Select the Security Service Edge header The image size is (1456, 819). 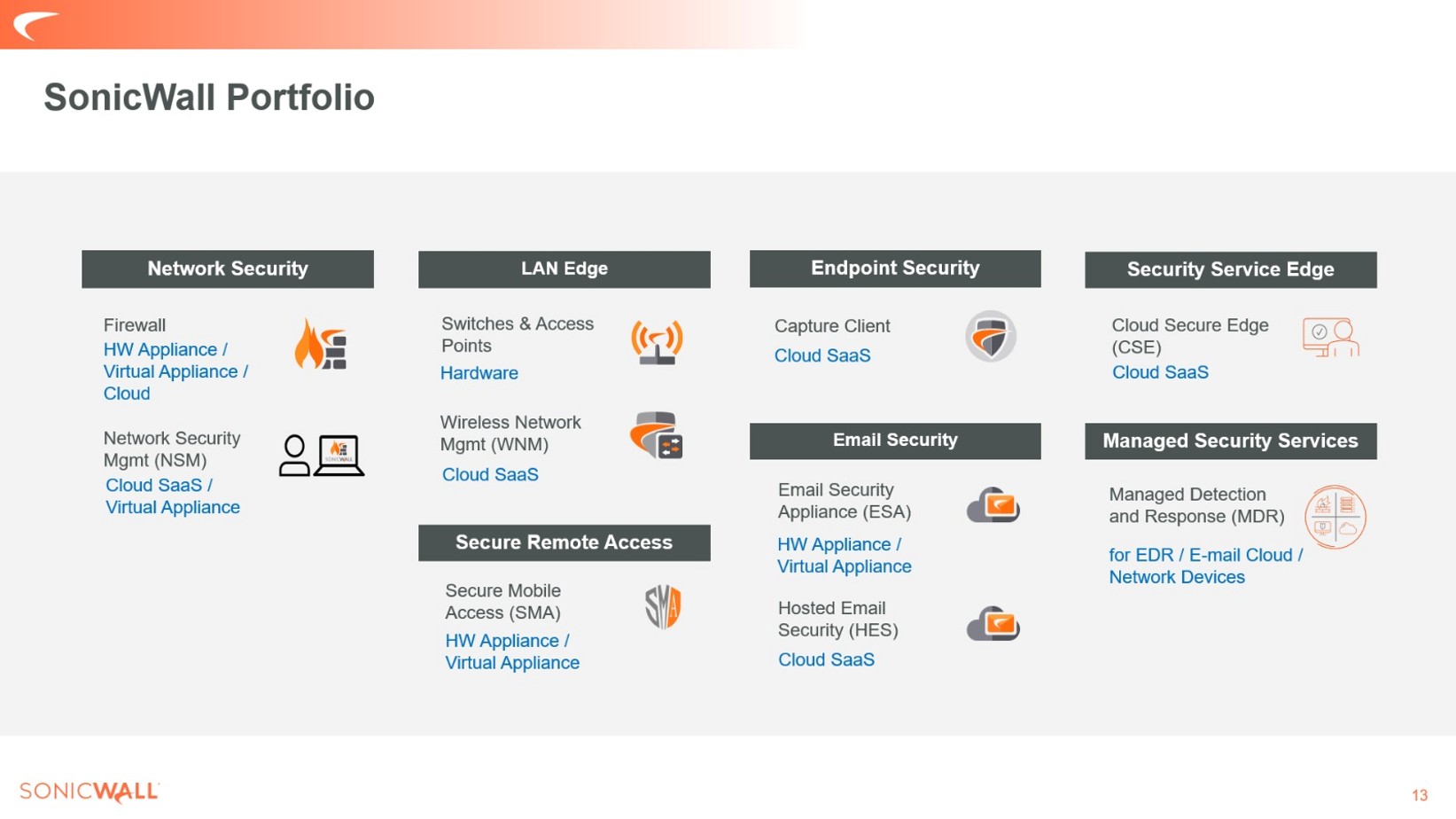coord(1231,269)
